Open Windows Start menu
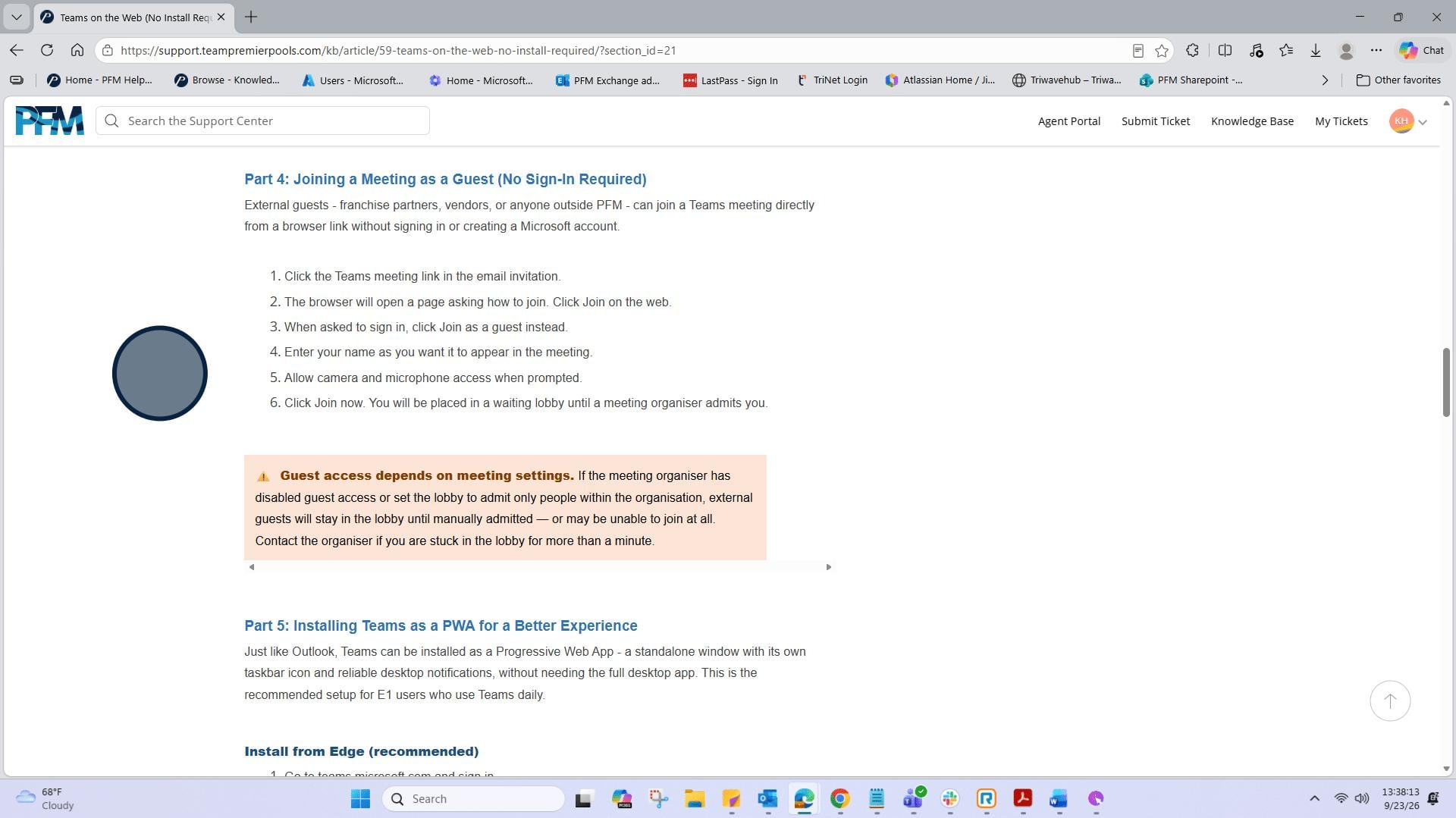Screen dimensions: 1456x818 tap(360, 798)
